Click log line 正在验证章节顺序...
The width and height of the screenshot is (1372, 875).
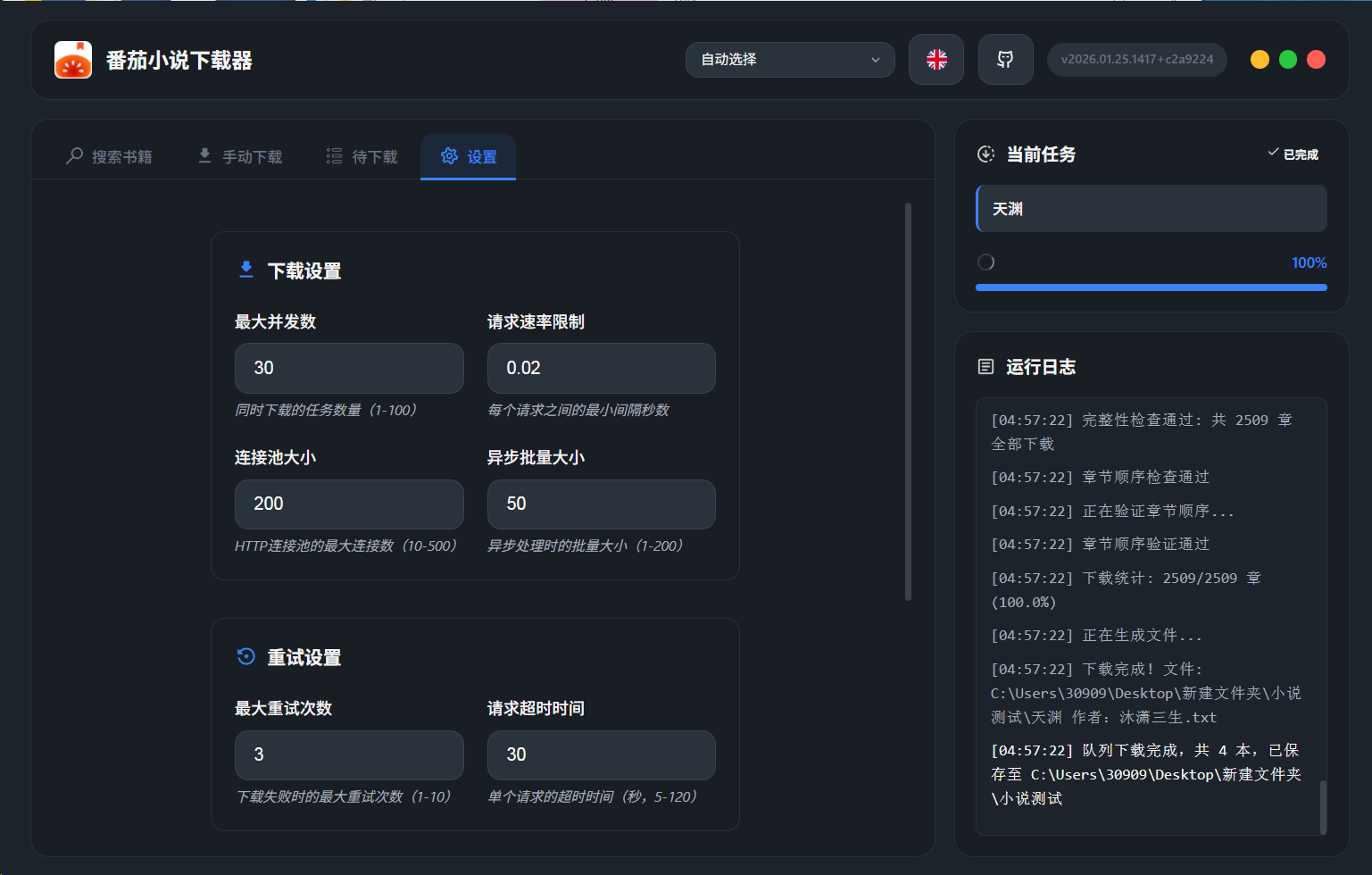(1112, 512)
